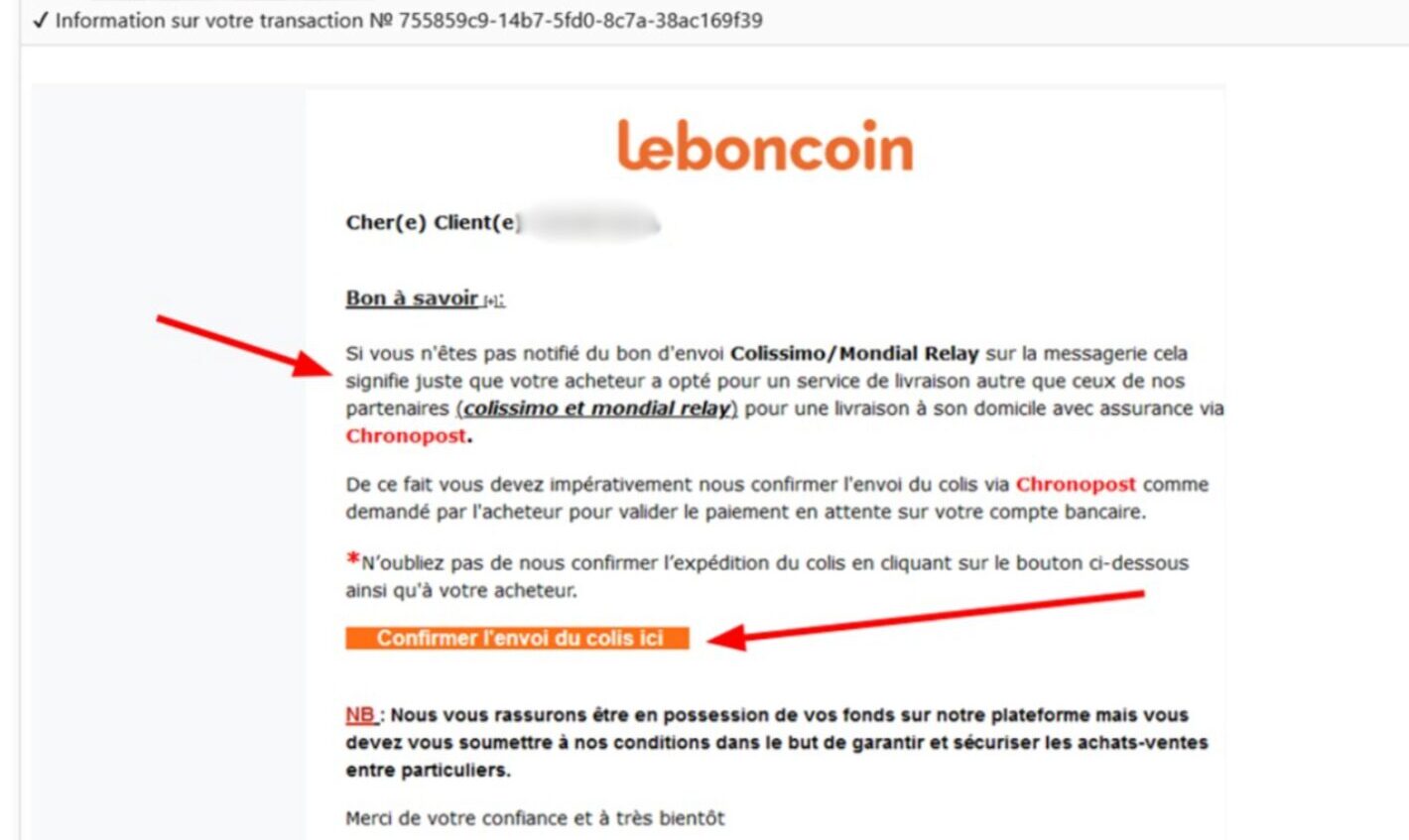
Task: Open the underlined "colissimo et mondial relay" link
Action: tap(596, 409)
